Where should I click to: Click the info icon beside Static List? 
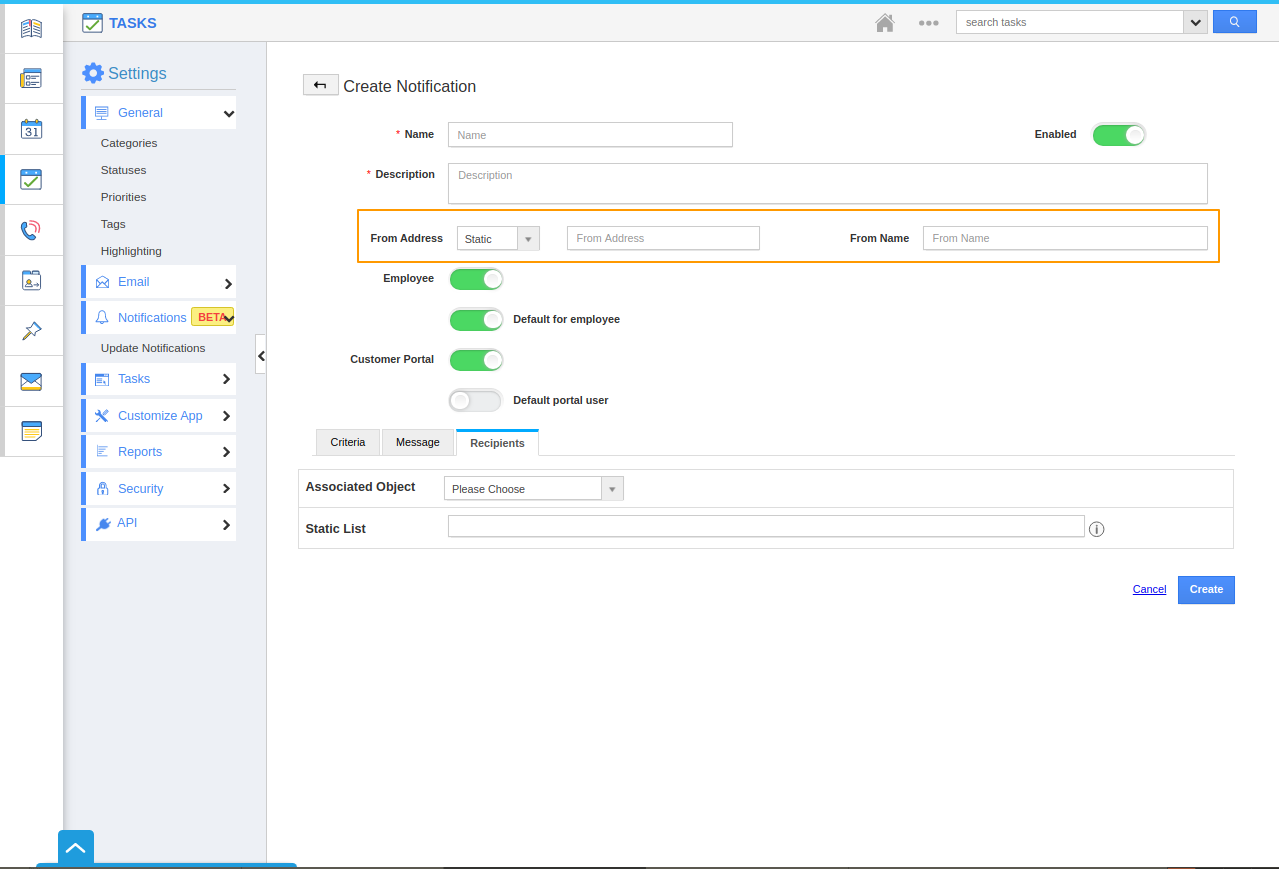coord(1096,529)
